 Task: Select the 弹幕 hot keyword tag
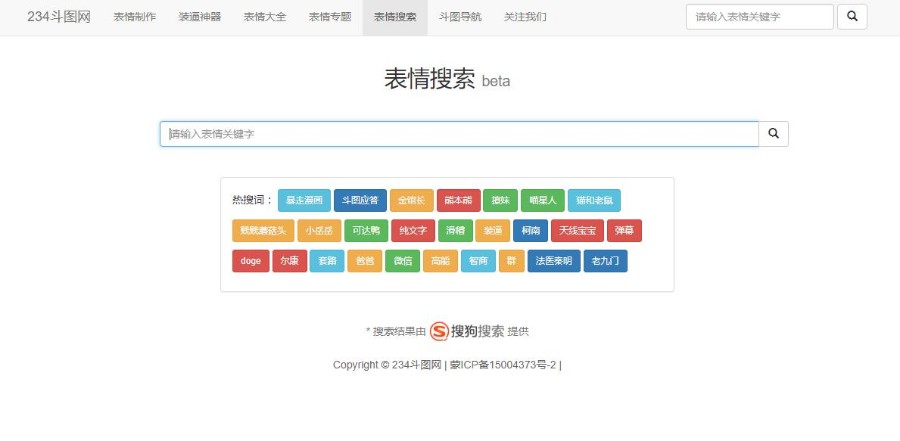coord(624,231)
